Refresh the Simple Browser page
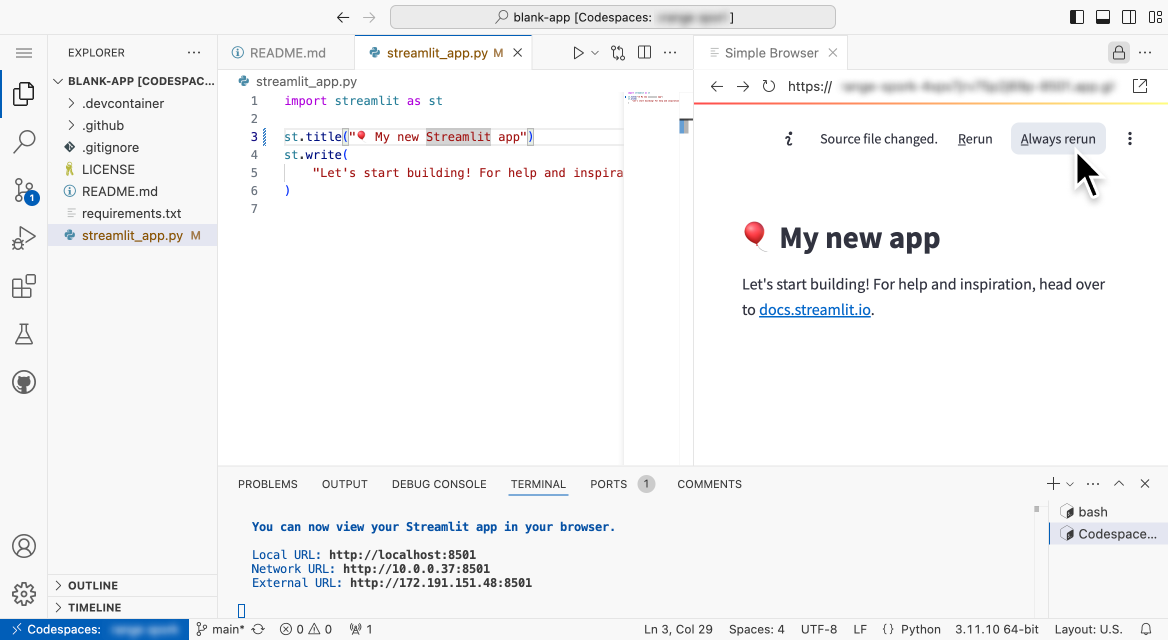Screen dimensions: 1168x640 click(767, 86)
